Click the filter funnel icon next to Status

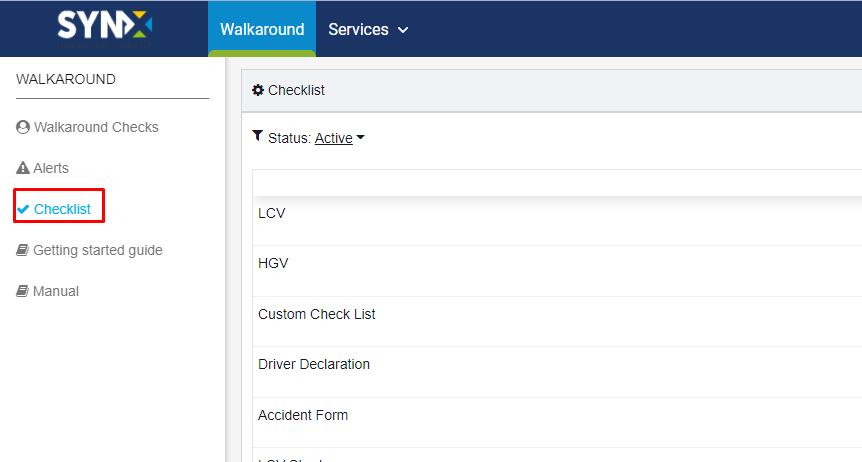tap(257, 136)
